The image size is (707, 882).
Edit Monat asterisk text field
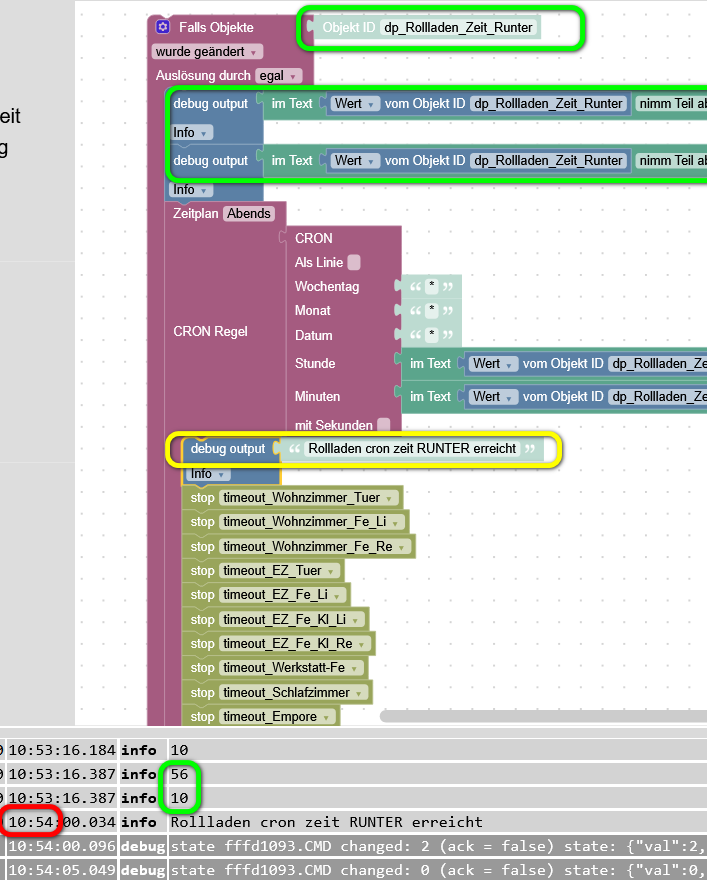point(431,310)
